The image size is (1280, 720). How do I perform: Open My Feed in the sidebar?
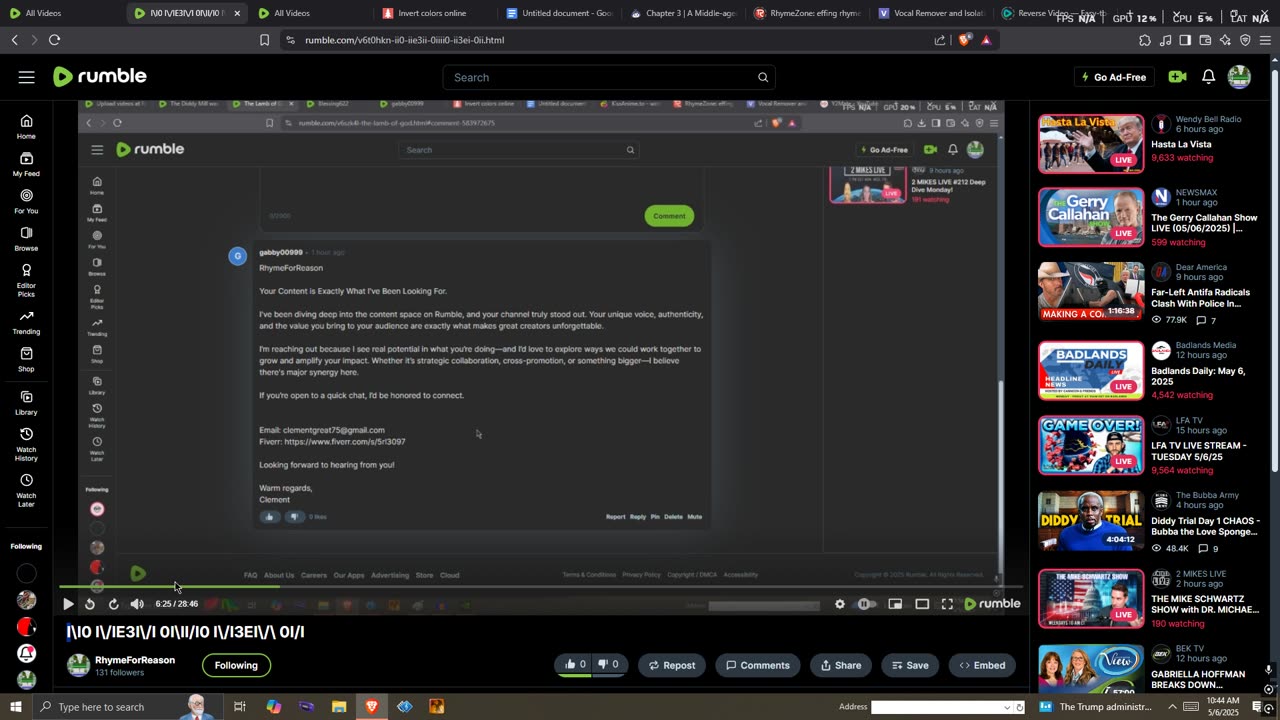pyautogui.click(x=26, y=164)
